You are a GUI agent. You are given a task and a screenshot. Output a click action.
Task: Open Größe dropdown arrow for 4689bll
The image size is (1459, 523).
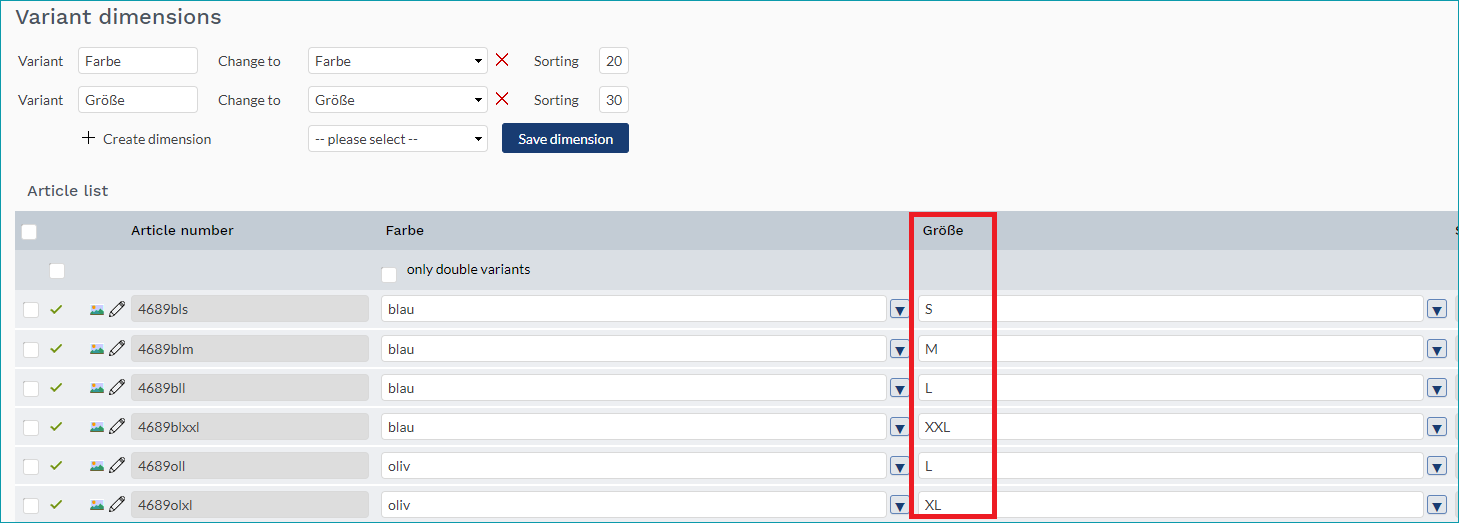[x=1437, y=389]
